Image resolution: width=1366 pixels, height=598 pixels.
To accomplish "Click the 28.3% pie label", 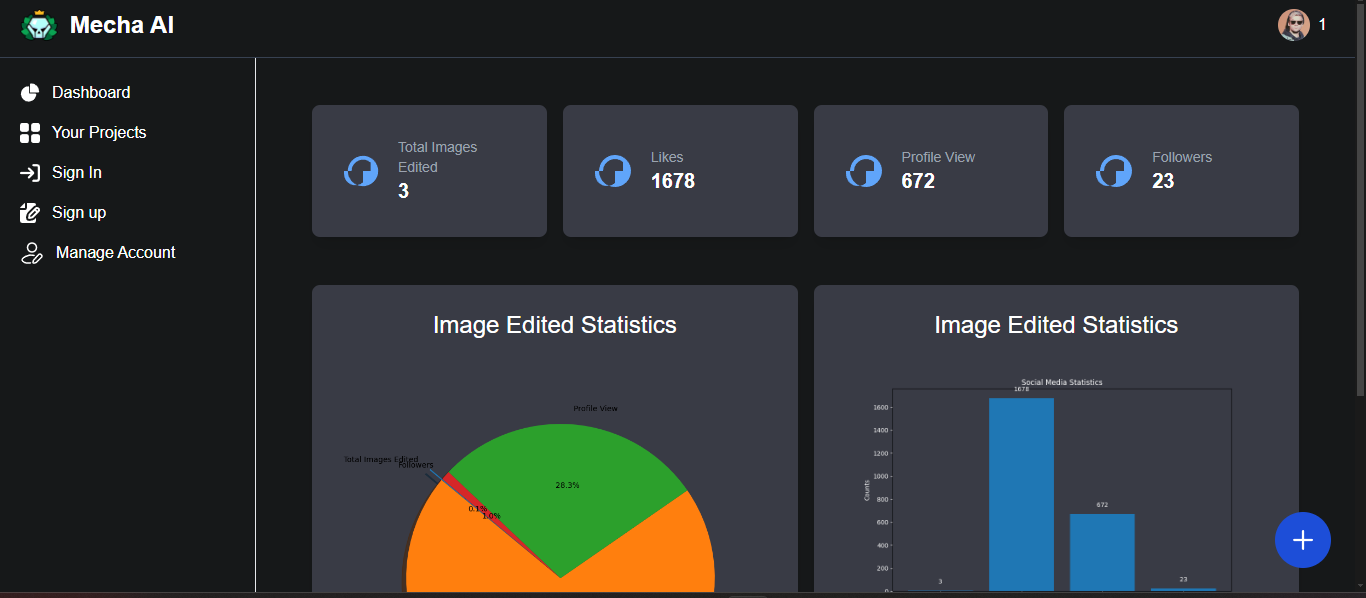I will [567, 485].
